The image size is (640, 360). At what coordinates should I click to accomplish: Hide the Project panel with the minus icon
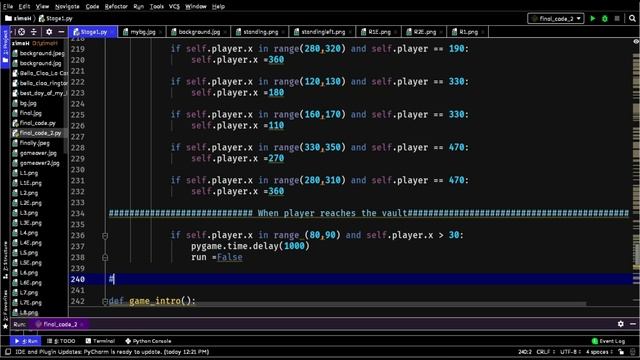61,32
